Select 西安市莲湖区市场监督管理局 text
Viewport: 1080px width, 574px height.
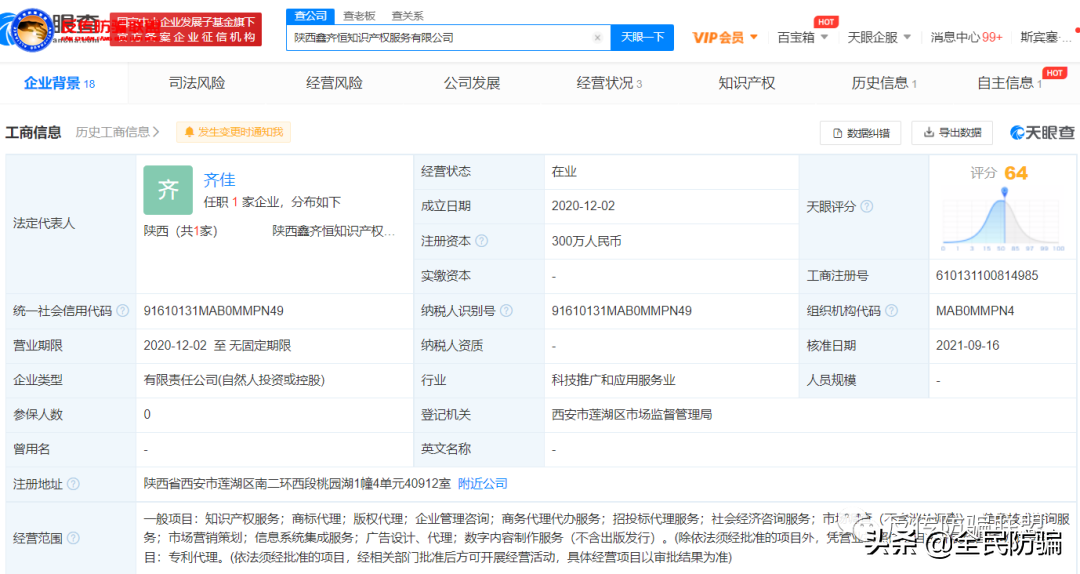632,415
